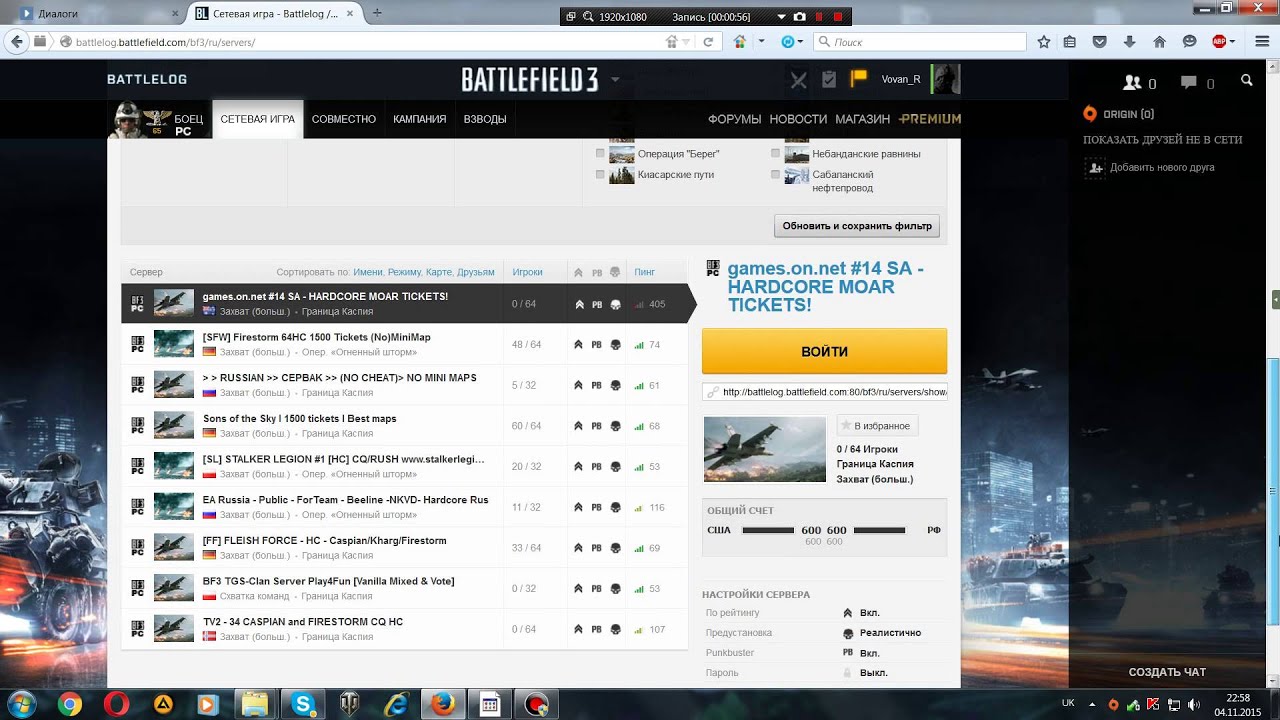Toggle Киасарские пути map checkbox
Screen dimensions: 1280x720
pyautogui.click(x=600, y=174)
